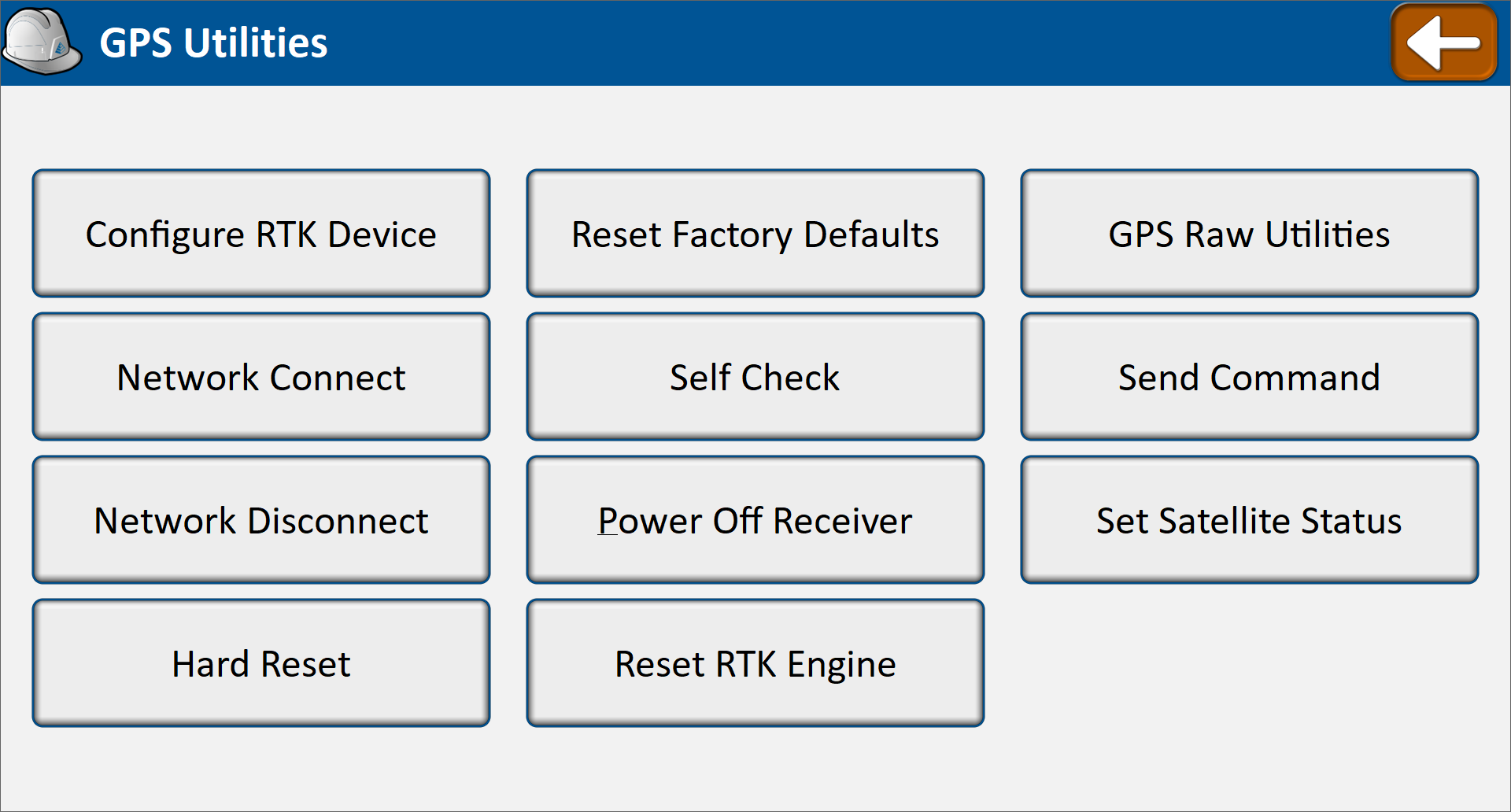Select Reset Factory Defaults
Viewport: 1511px width, 812px height.
[755, 234]
